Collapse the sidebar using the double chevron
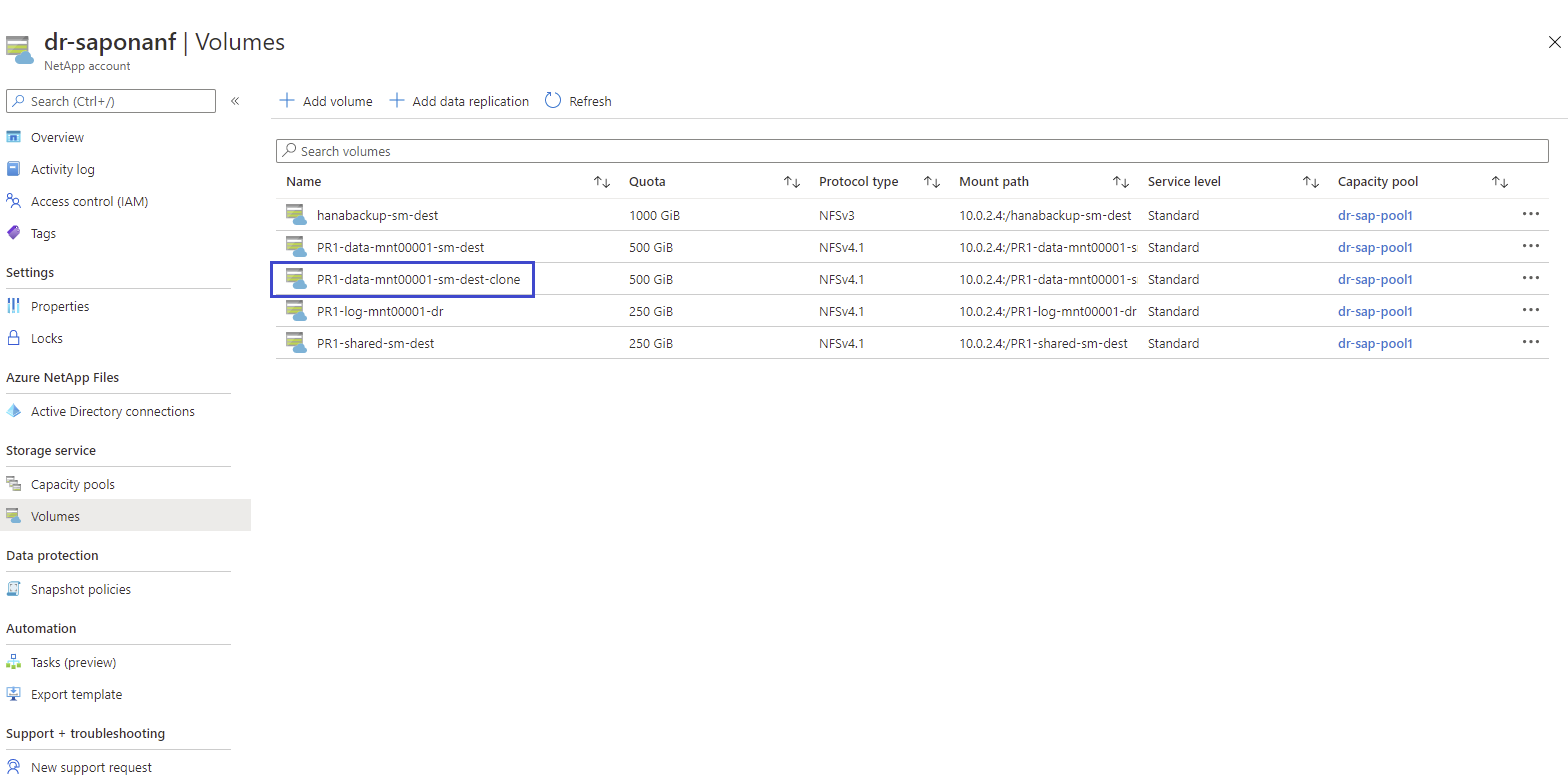This screenshot has height=783, width=1568. 235,101
